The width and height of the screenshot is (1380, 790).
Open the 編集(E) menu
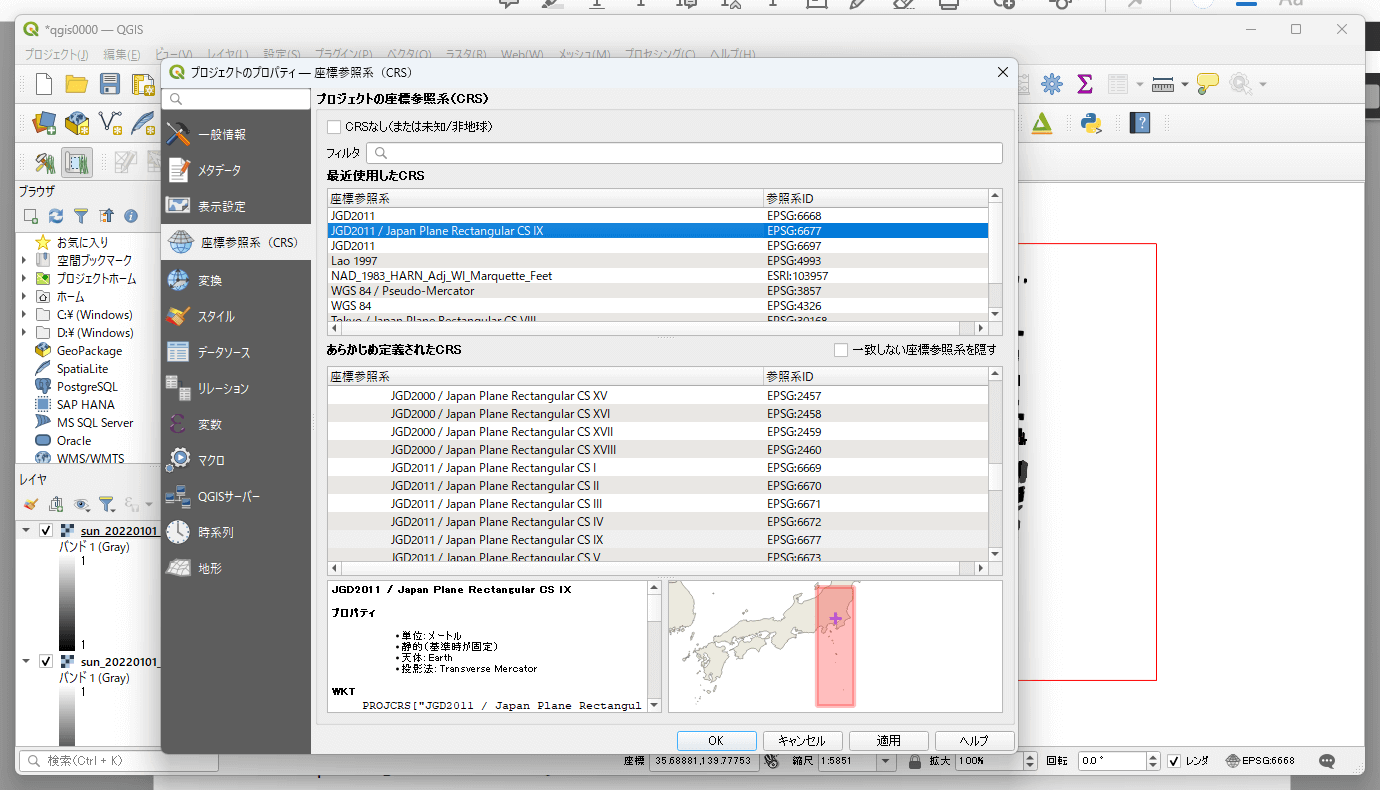click(x=122, y=54)
